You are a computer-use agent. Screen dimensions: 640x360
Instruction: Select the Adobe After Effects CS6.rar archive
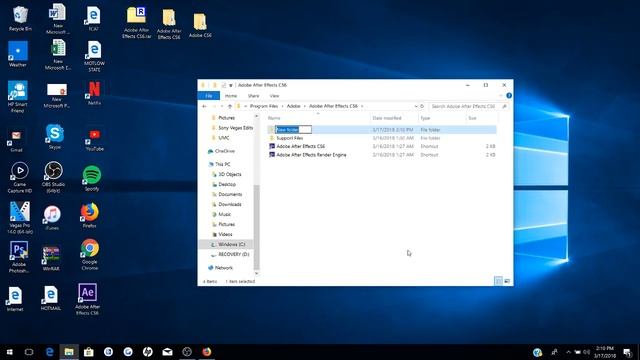[136, 23]
